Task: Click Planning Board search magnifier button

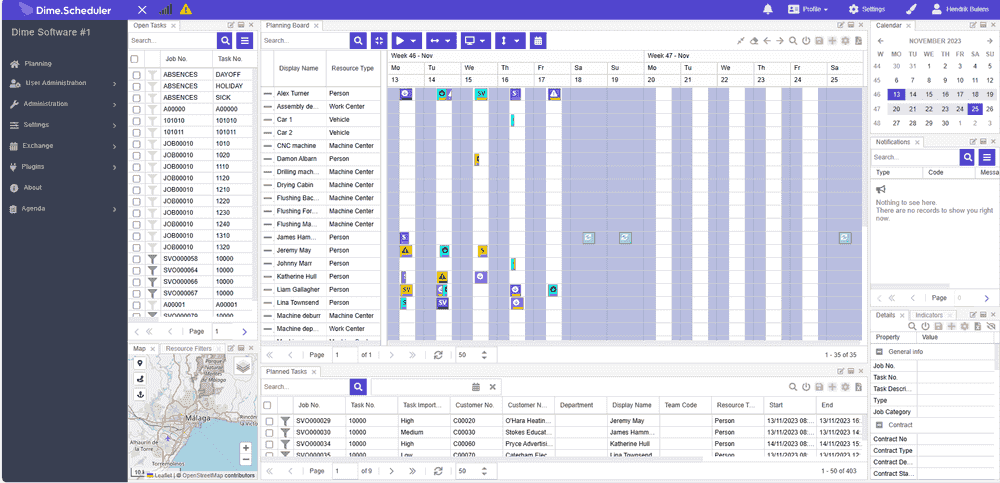Action: click(x=358, y=40)
